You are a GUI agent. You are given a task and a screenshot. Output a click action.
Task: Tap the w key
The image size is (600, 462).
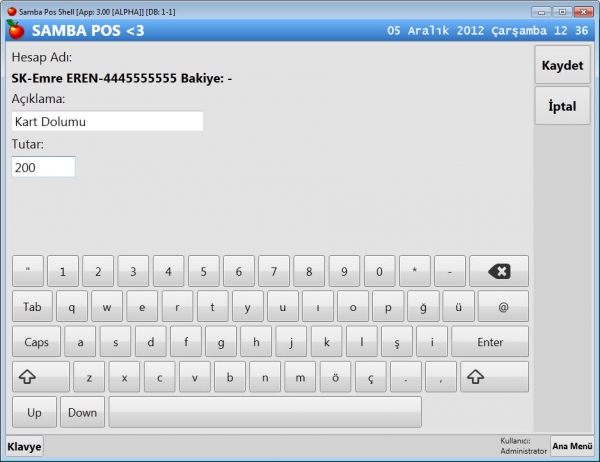click(x=107, y=307)
